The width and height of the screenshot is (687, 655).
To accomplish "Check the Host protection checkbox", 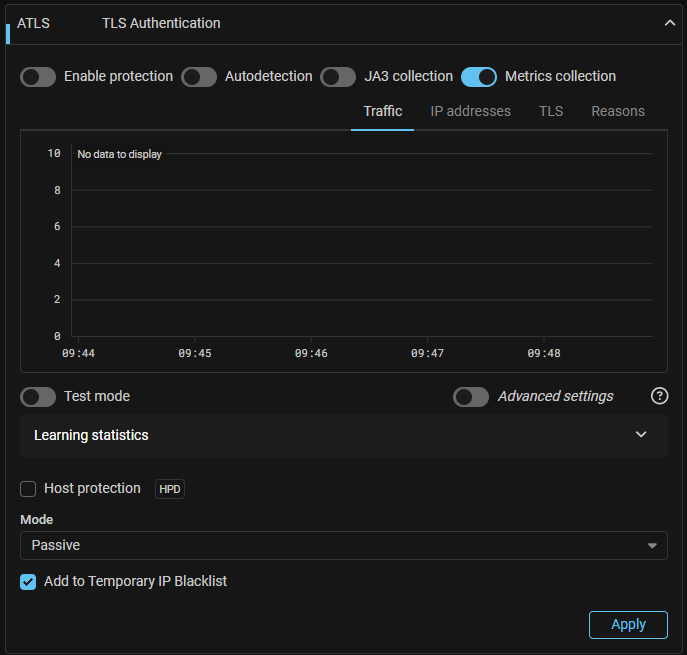I will click(28, 489).
